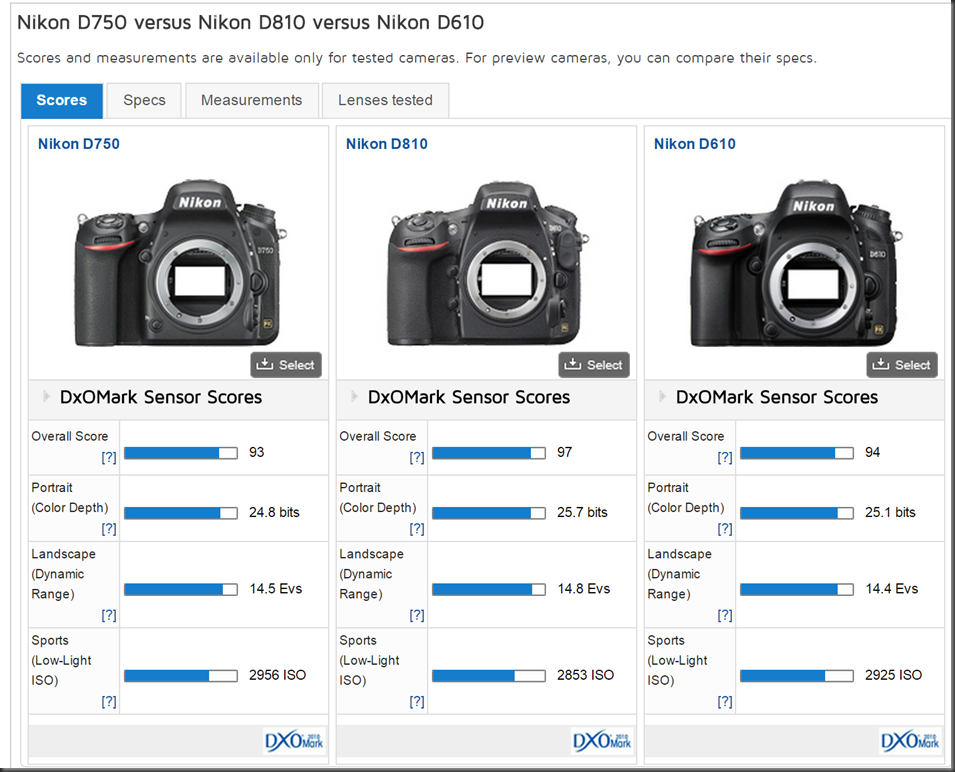Viewport: 955px width, 772px height.
Task: Collapse D810 DxOMark Sensor Scores arrow
Action: 354,397
